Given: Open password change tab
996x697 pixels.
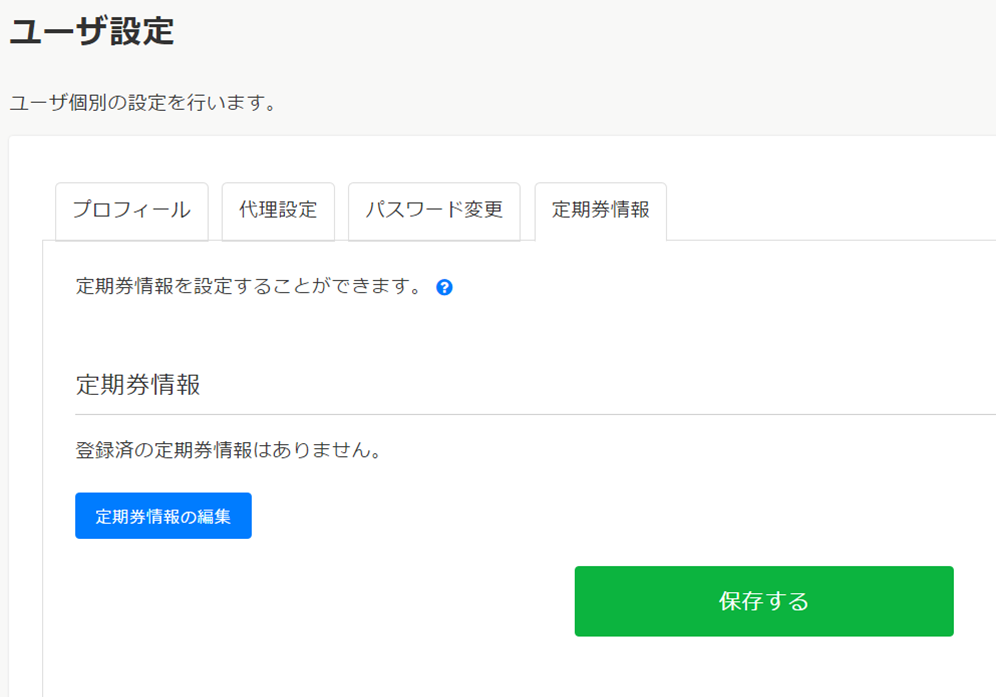Looking at the screenshot, I should 434,211.
